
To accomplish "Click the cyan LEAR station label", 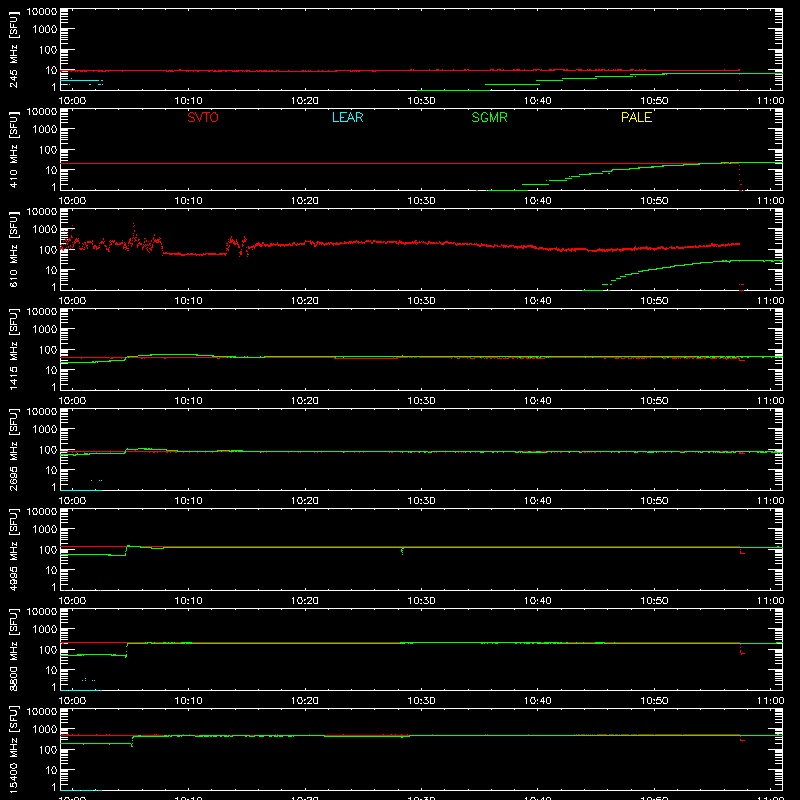I will click(347, 117).
